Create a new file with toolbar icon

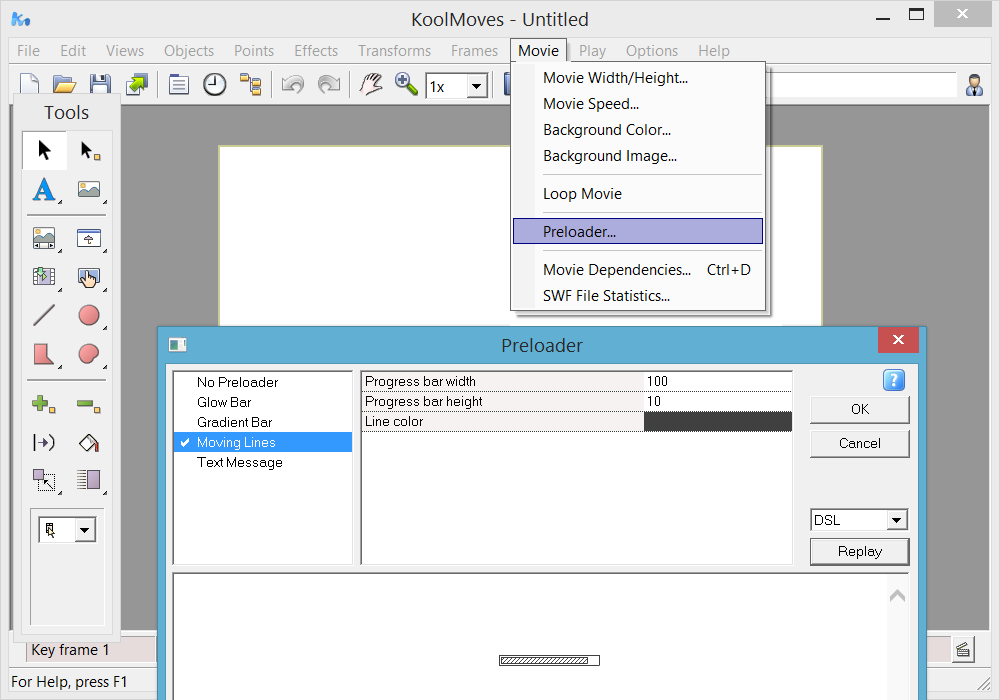[30, 84]
